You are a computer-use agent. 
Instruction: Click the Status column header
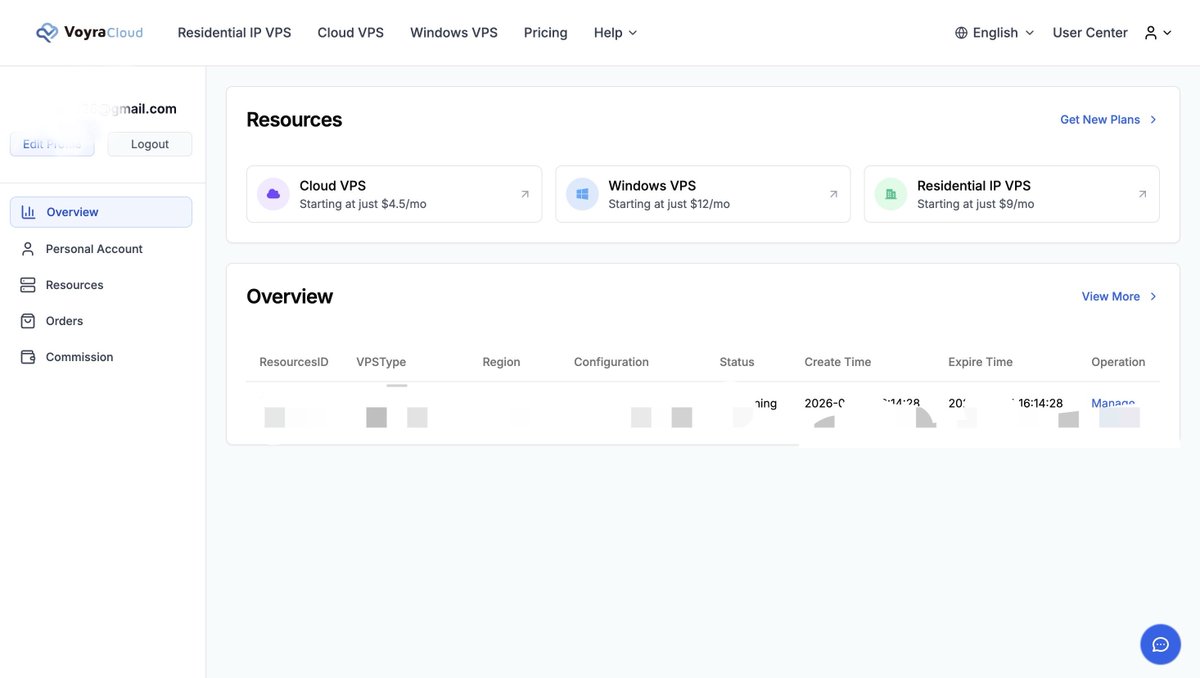737,362
